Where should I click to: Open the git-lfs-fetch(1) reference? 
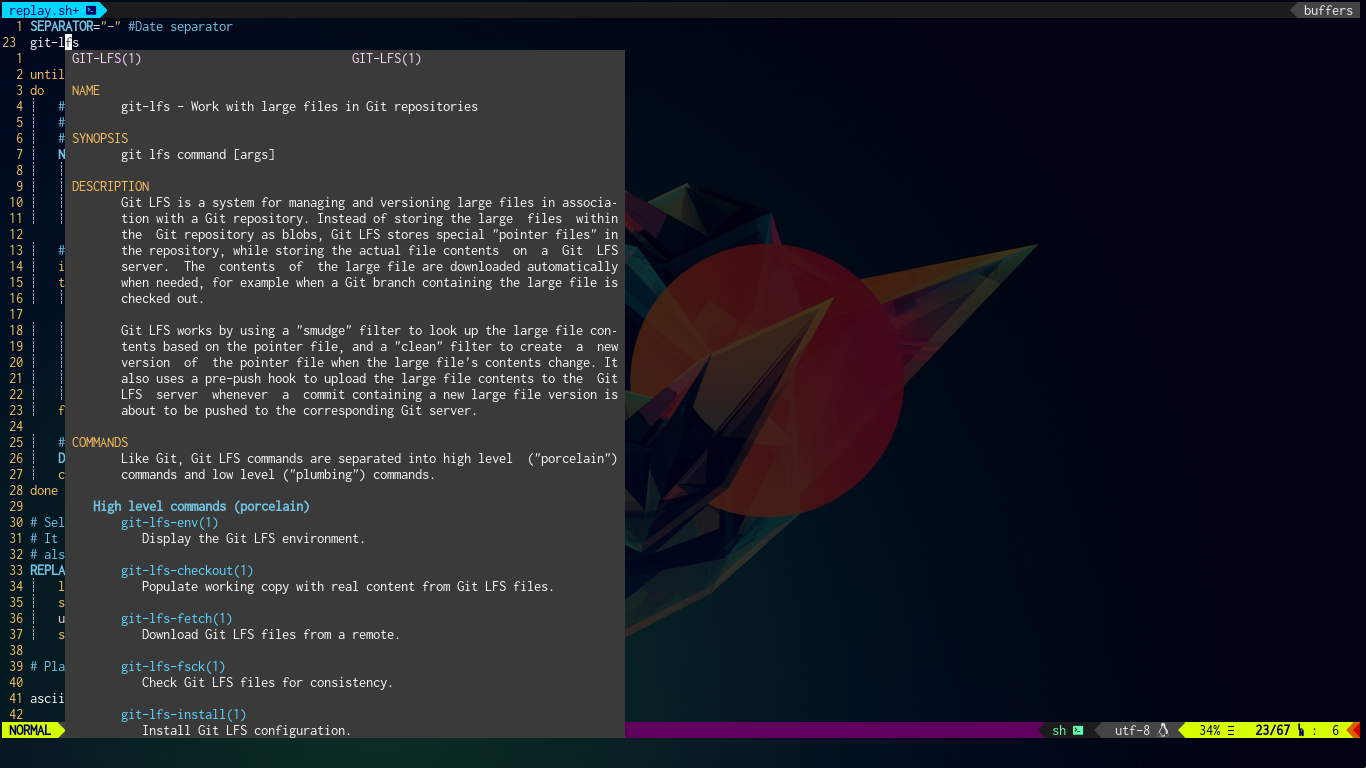pos(177,618)
